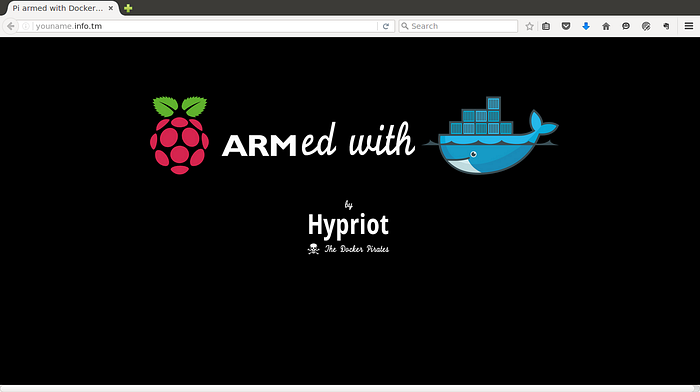Save the page to Pocket

(x=566, y=26)
